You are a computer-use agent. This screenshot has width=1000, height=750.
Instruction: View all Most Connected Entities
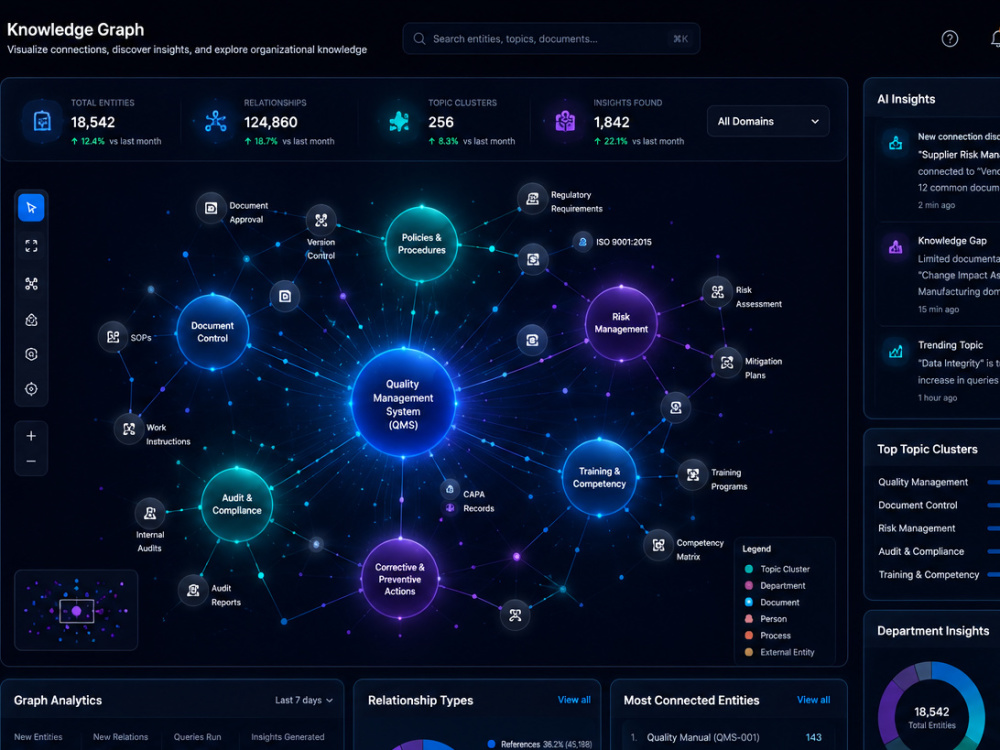click(813, 700)
